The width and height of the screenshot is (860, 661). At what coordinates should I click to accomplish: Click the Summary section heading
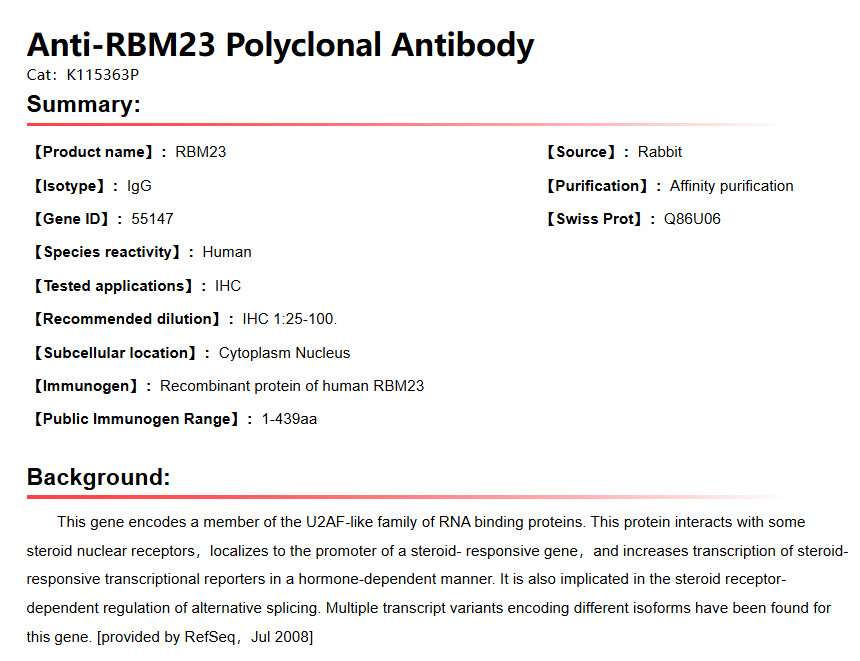tap(83, 104)
